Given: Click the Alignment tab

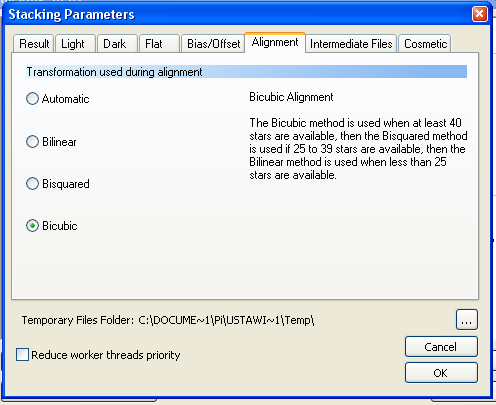Looking at the screenshot, I should click(275, 42).
